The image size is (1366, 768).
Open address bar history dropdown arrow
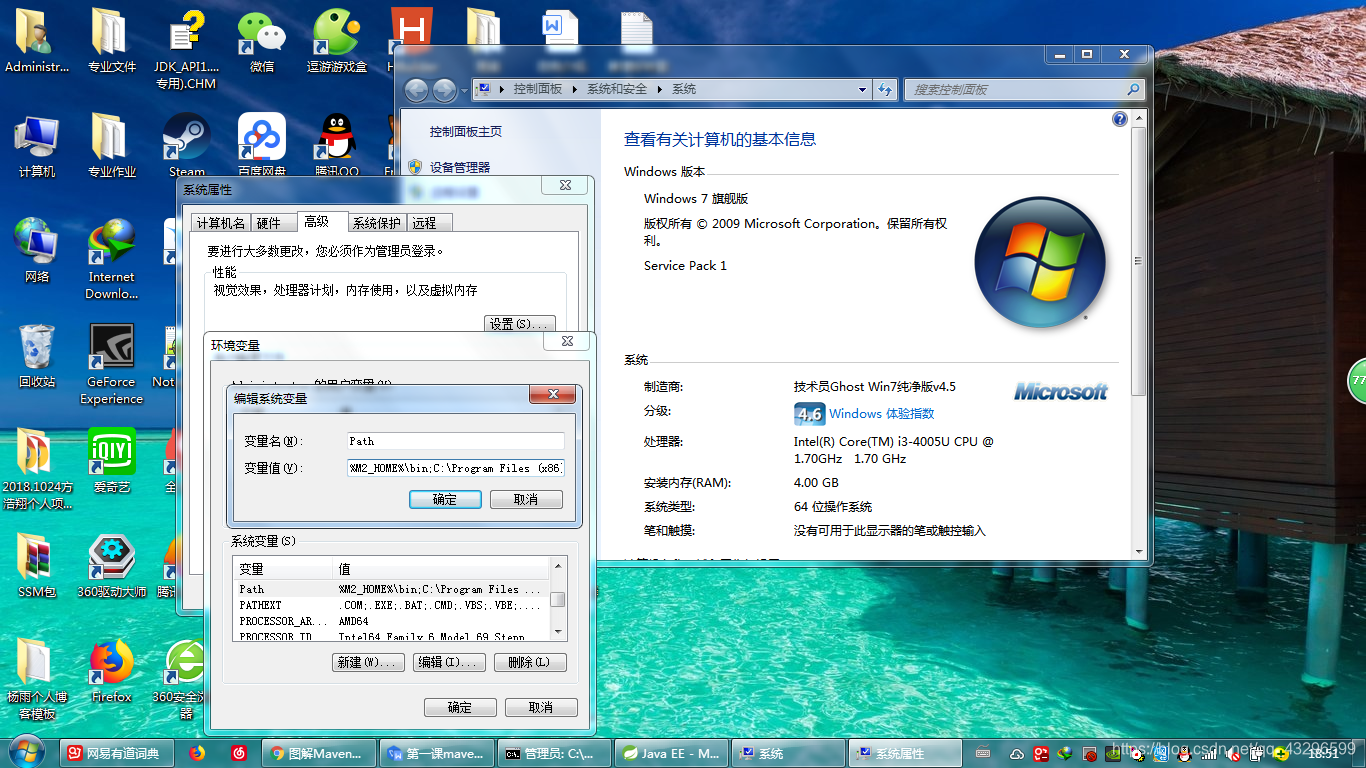[863, 89]
